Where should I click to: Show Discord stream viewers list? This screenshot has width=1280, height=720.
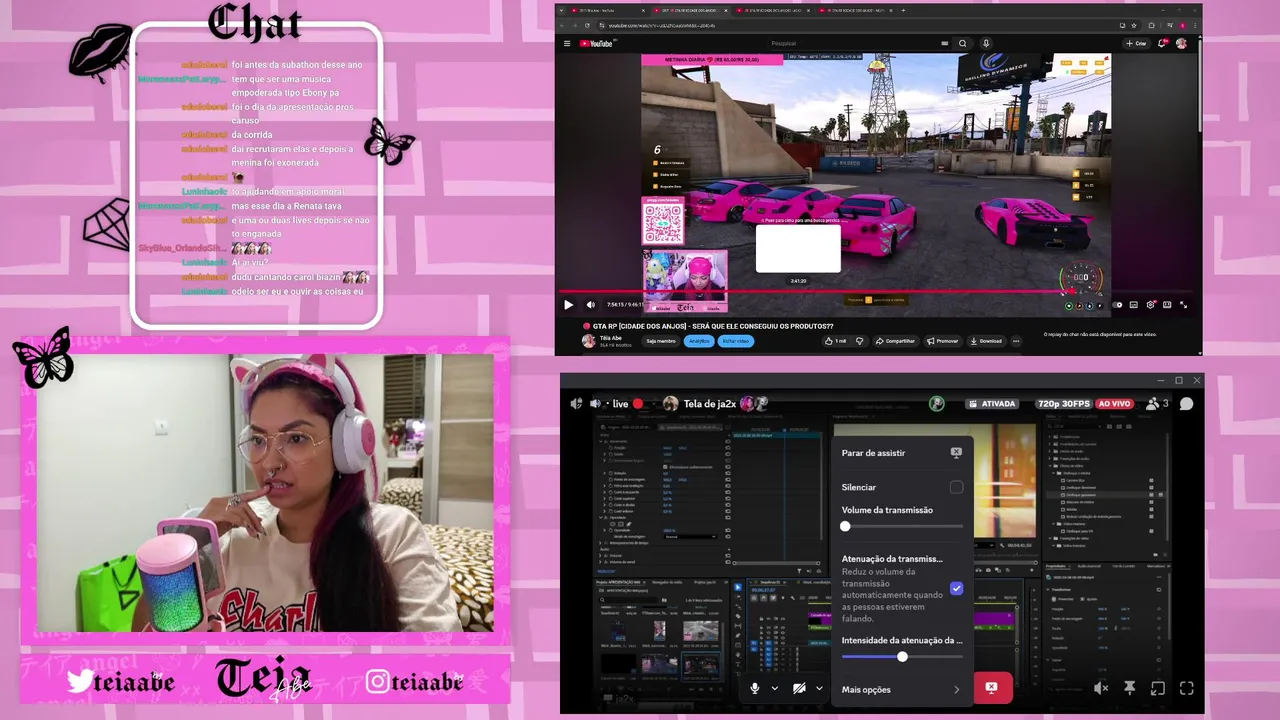click(x=1158, y=404)
